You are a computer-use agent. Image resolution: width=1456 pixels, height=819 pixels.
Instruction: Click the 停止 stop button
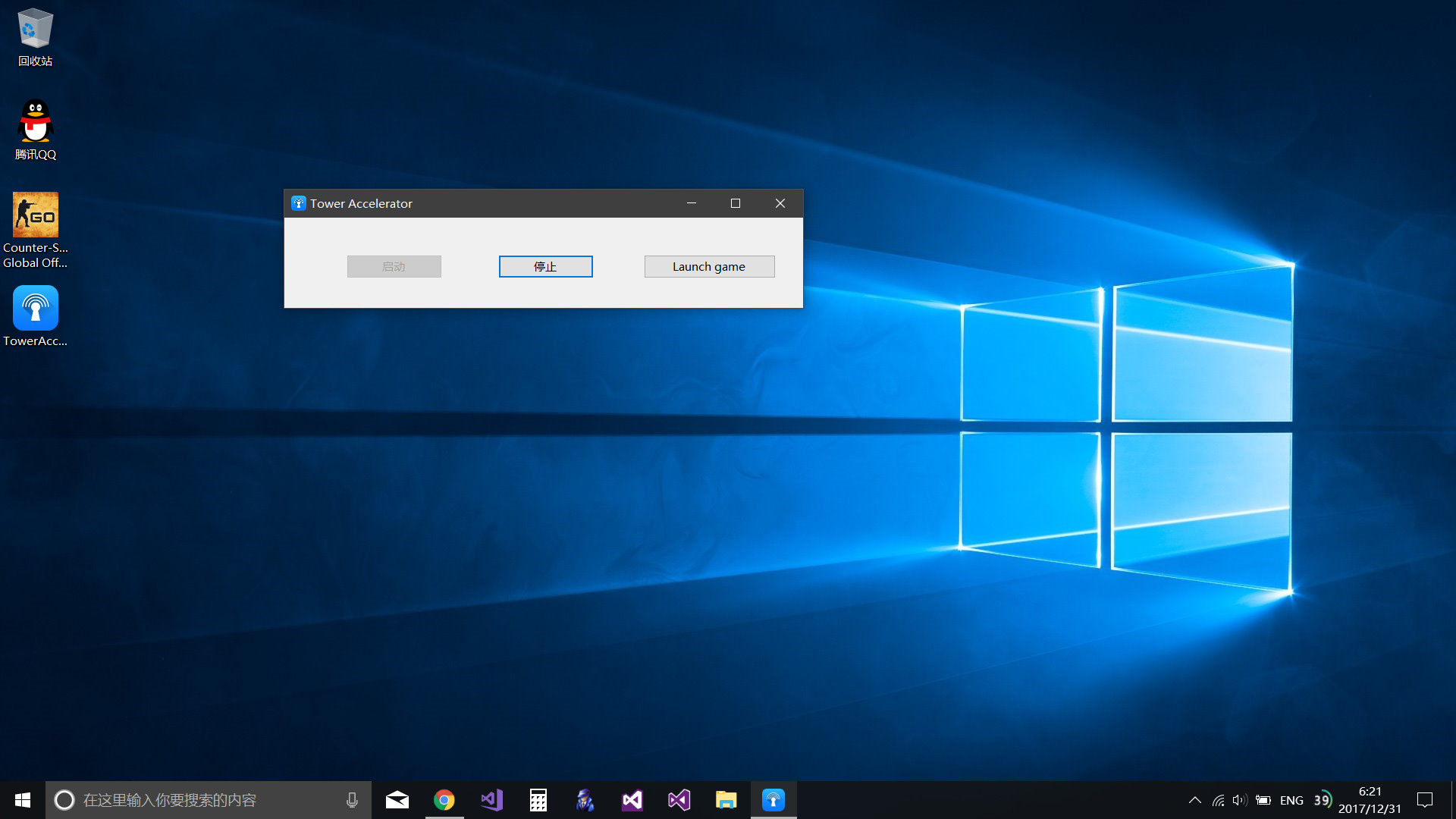click(545, 266)
